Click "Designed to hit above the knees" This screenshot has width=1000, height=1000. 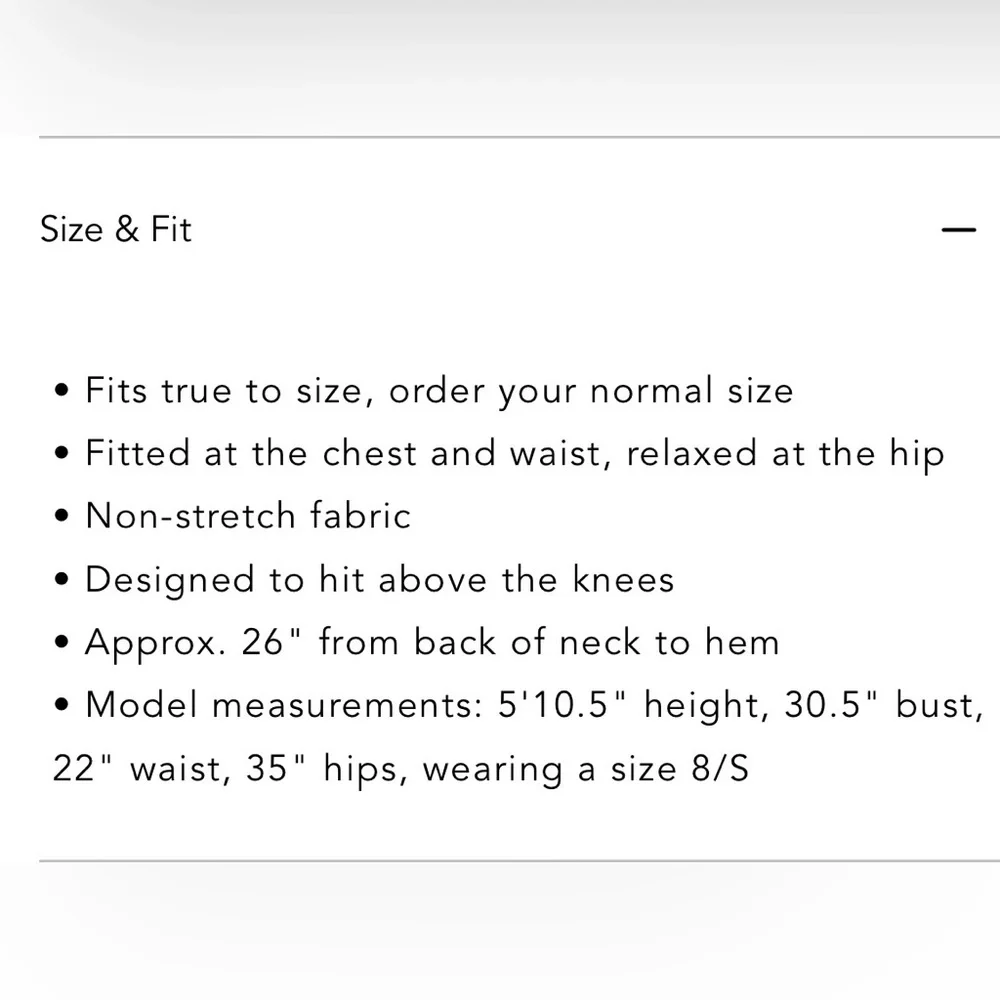[x=379, y=579]
